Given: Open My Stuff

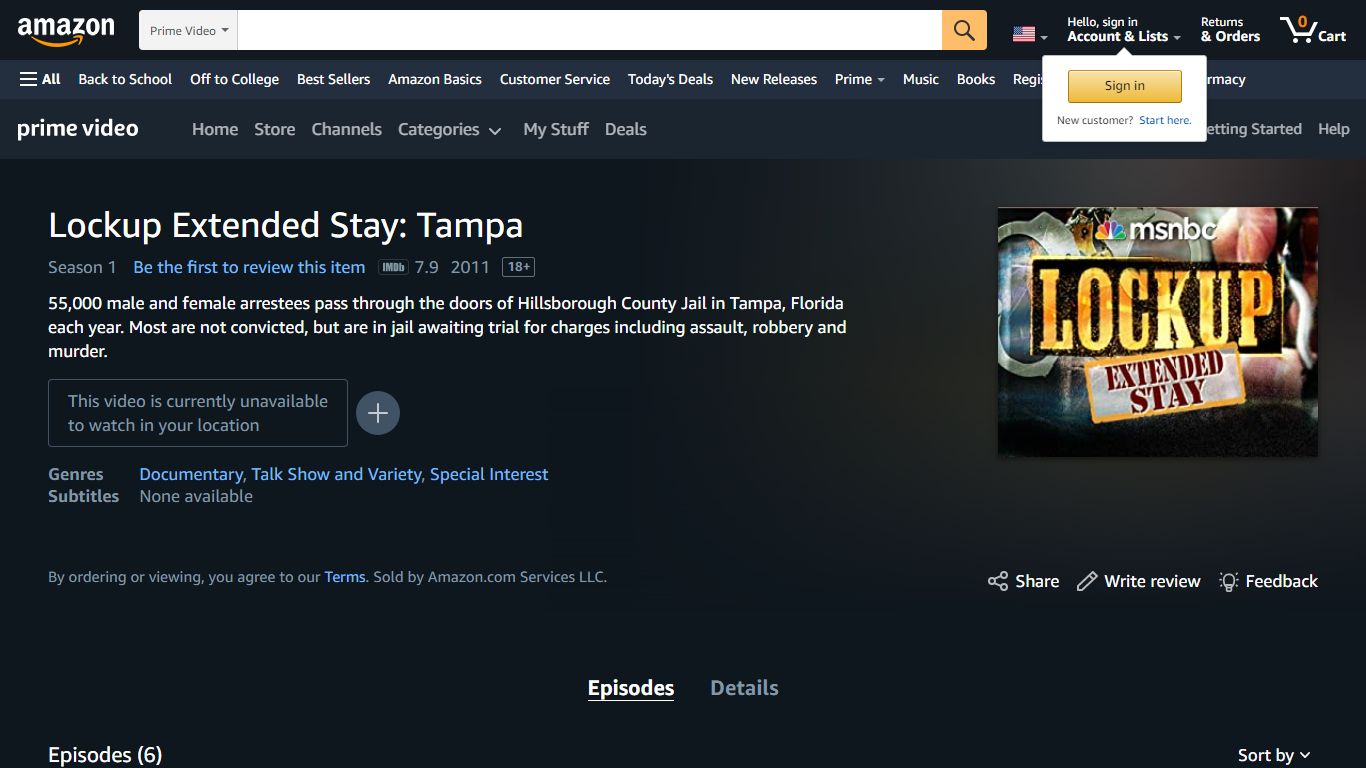Looking at the screenshot, I should point(556,129).
